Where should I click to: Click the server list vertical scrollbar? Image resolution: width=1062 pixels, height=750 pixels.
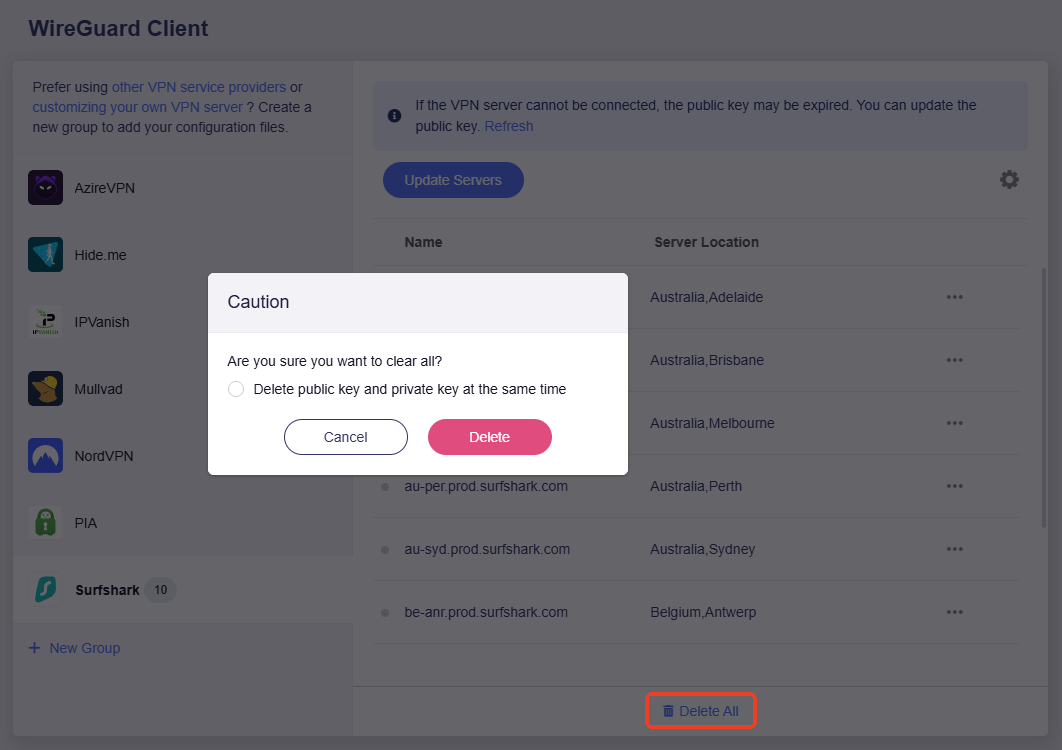click(1044, 400)
